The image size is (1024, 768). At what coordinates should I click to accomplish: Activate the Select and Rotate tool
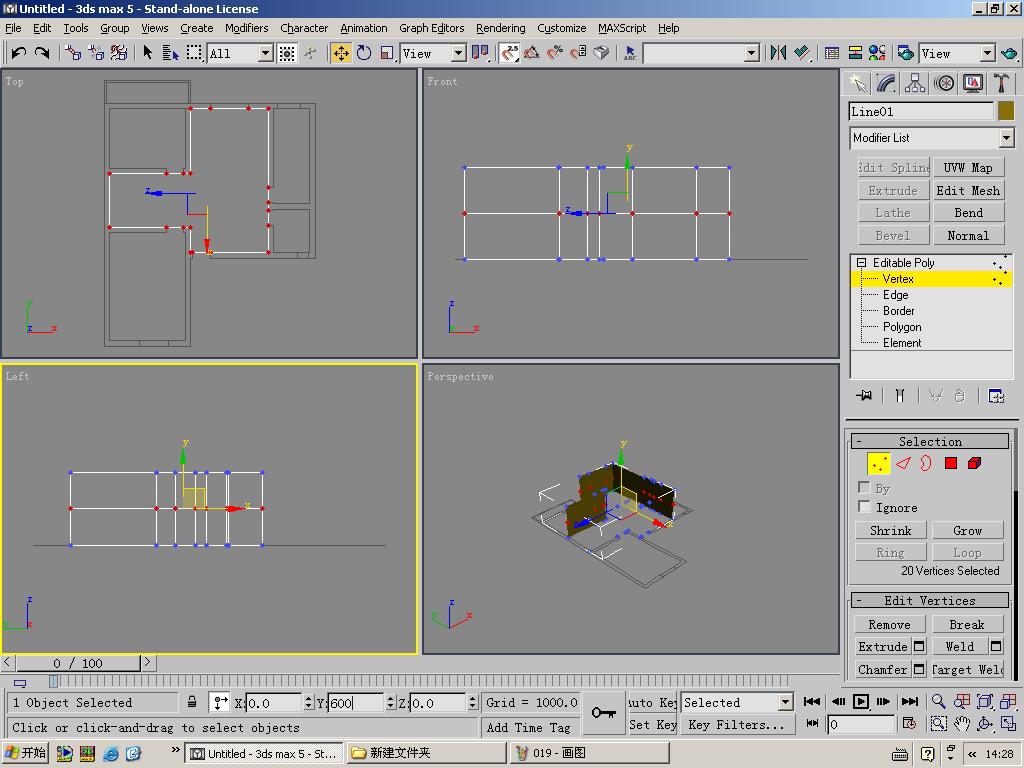tap(364, 53)
